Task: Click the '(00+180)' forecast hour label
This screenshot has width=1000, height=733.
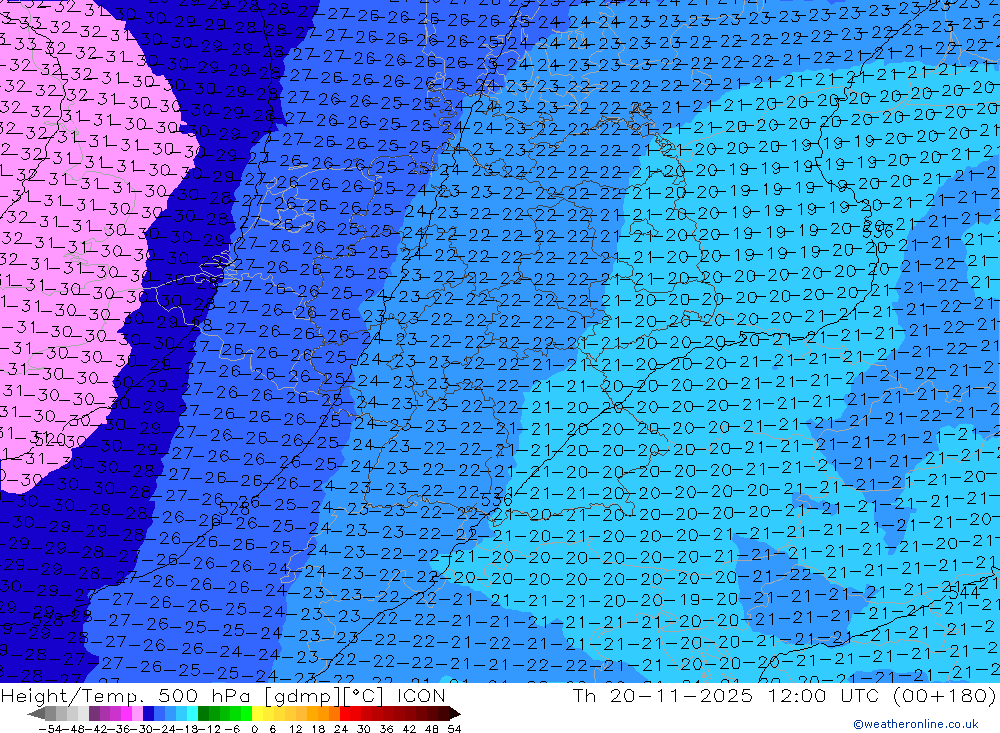Action: pyautogui.click(x=945, y=695)
